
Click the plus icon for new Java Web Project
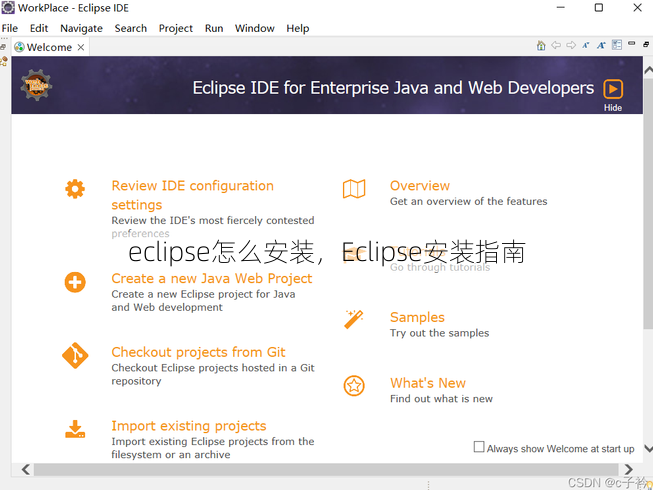(x=75, y=282)
